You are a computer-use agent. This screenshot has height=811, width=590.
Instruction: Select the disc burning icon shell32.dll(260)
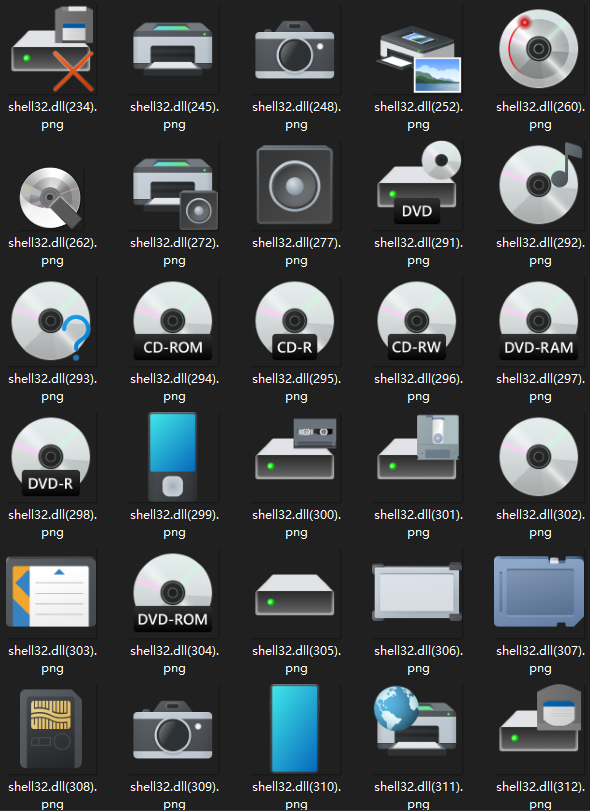[538, 49]
